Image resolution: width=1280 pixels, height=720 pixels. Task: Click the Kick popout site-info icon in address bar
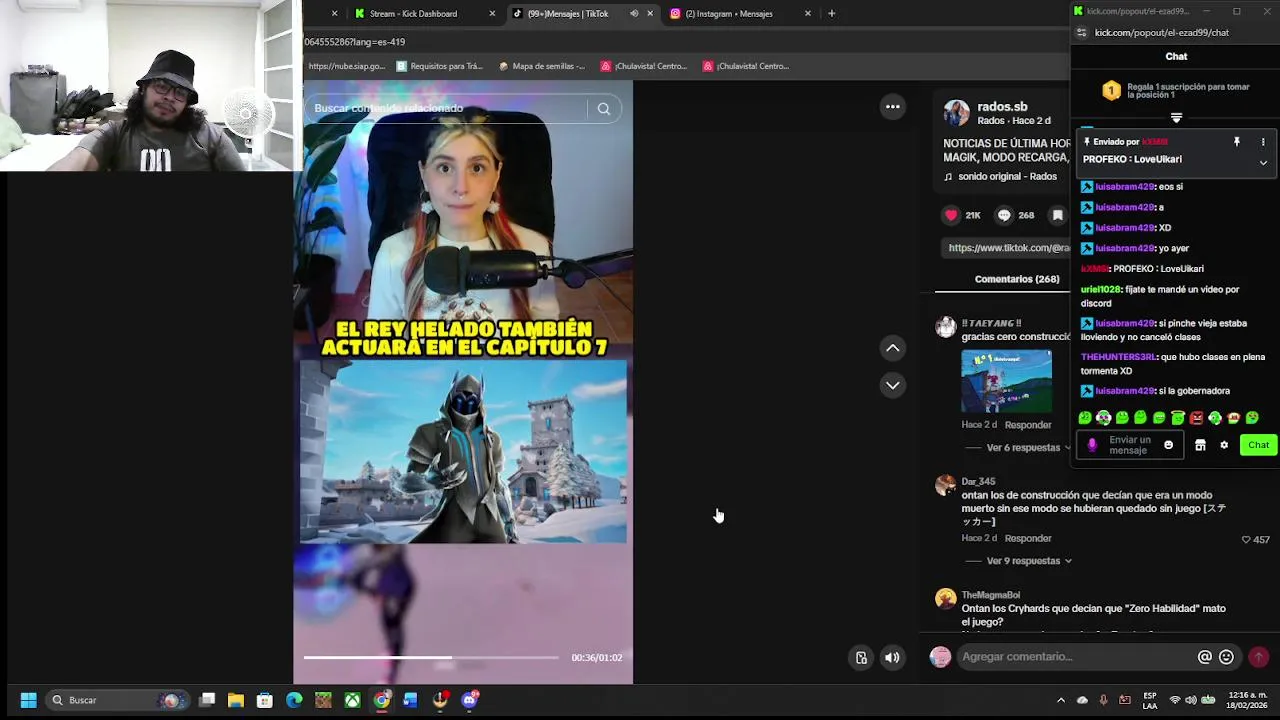click(x=1081, y=33)
